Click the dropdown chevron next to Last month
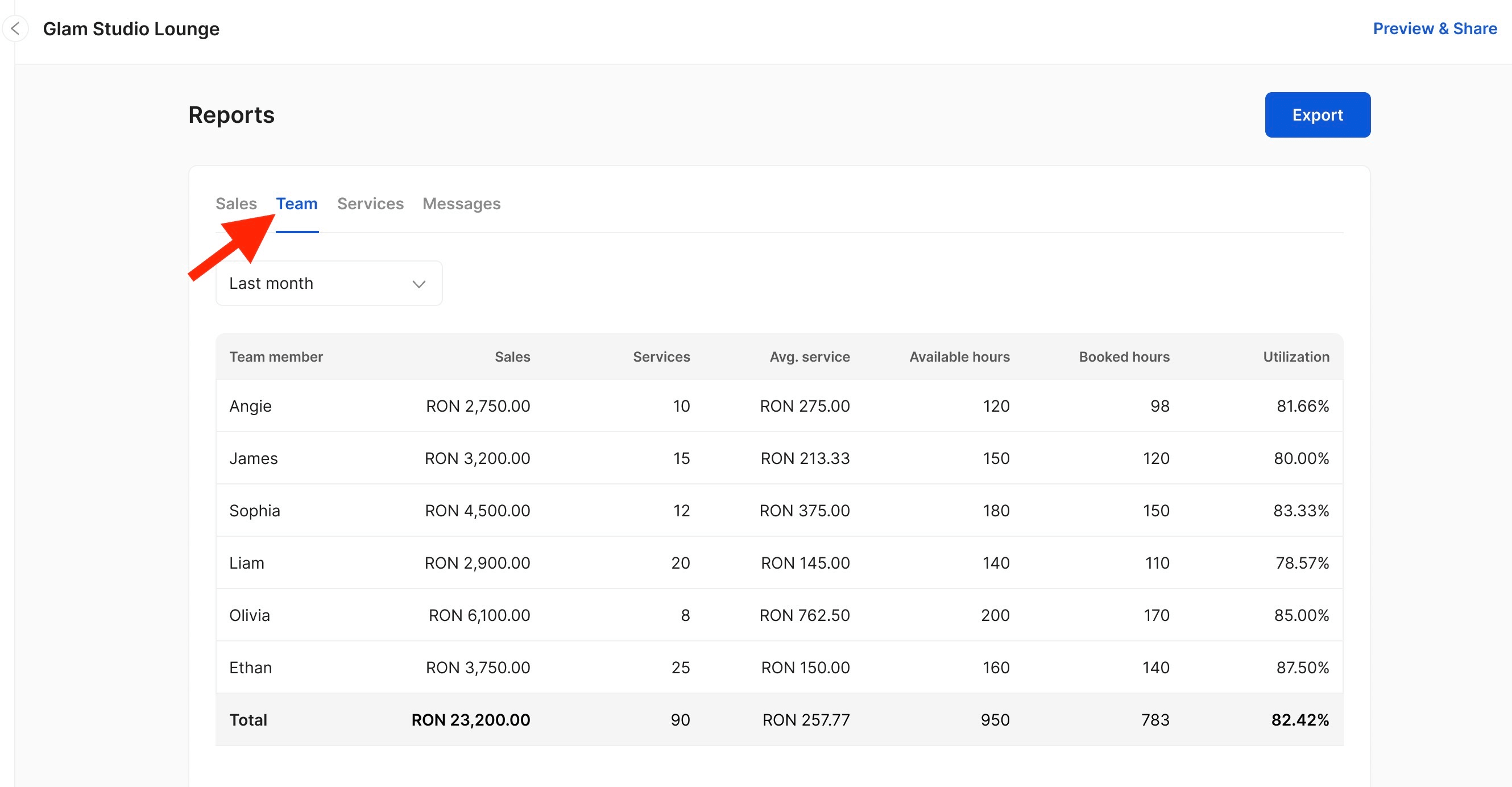The image size is (1512, 787). [419, 284]
